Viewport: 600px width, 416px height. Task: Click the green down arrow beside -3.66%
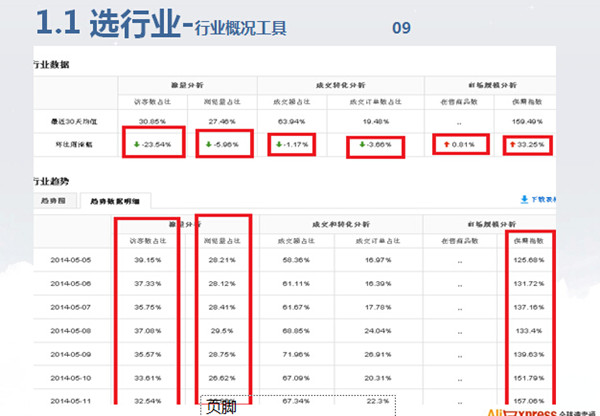coord(358,145)
